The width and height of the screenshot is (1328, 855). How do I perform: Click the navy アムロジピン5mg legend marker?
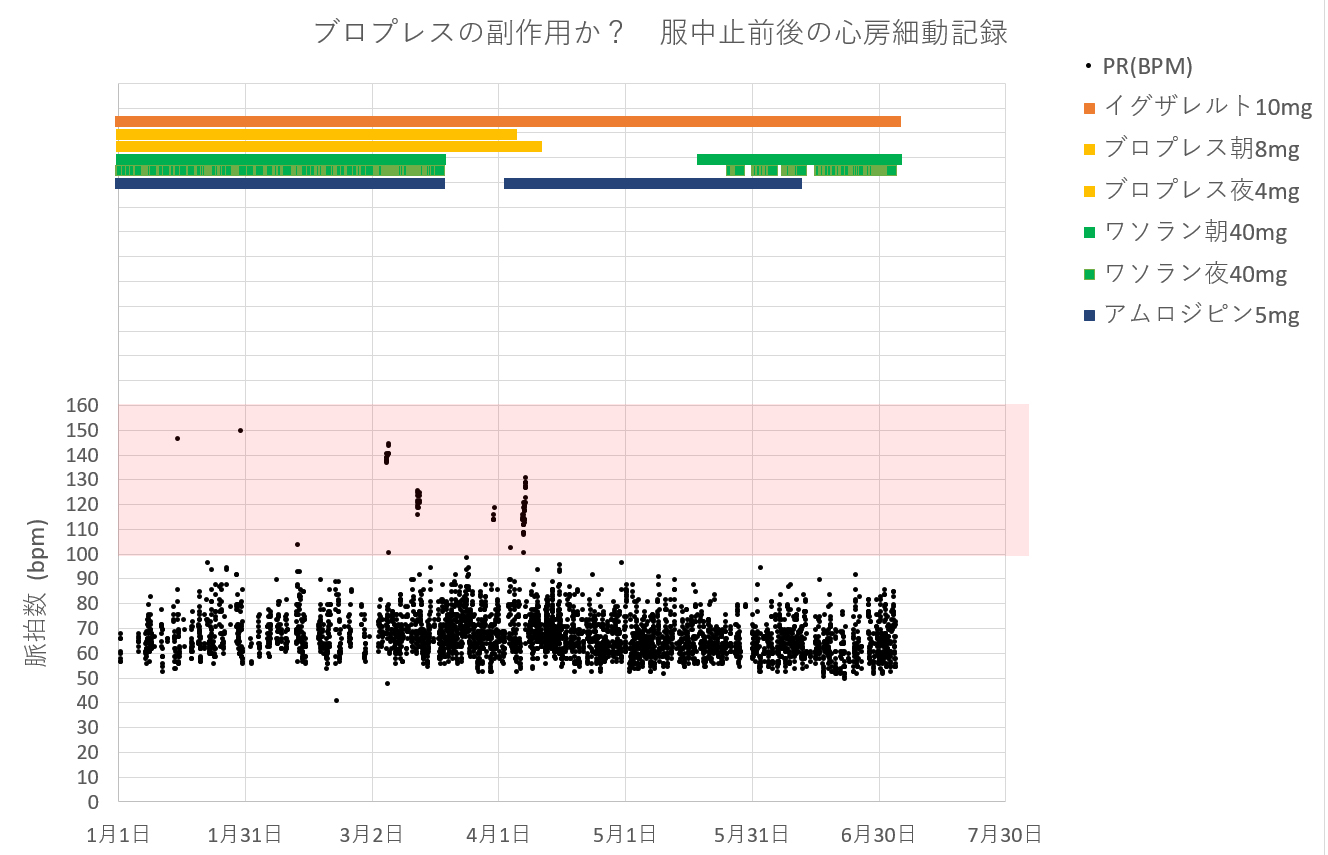1090,315
